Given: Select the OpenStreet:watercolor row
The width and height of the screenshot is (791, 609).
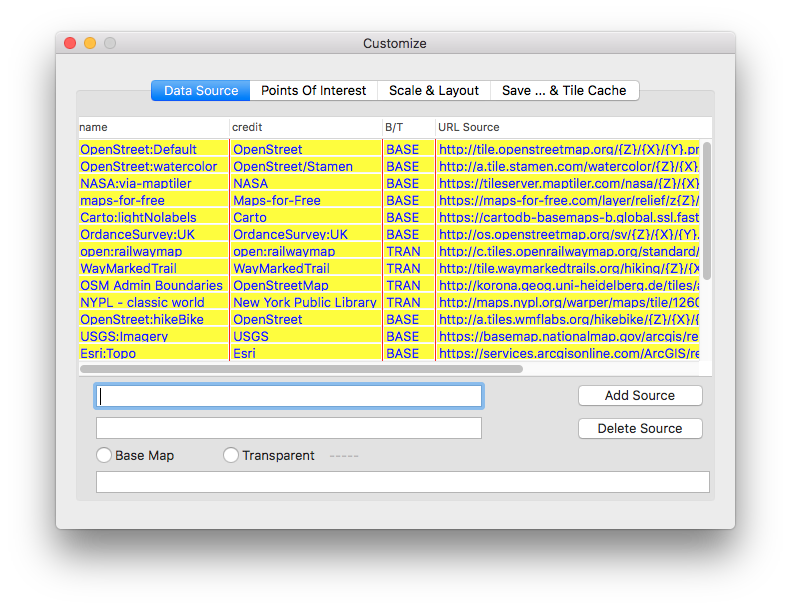Looking at the screenshot, I should click(x=389, y=167).
